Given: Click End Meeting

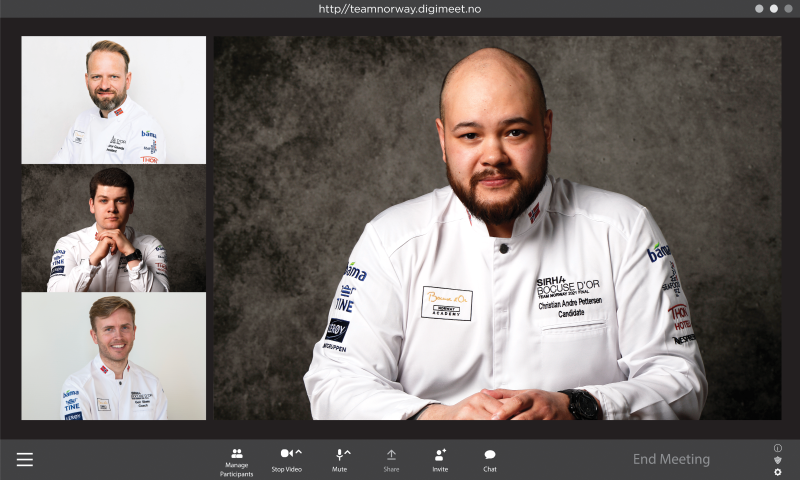Looking at the screenshot, I should [x=671, y=460].
